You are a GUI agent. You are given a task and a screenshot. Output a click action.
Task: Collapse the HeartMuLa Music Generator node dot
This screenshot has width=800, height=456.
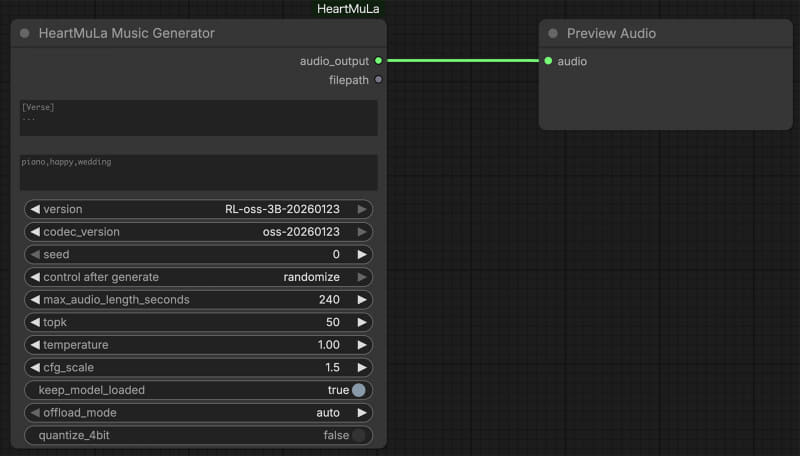[x=24, y=34]
